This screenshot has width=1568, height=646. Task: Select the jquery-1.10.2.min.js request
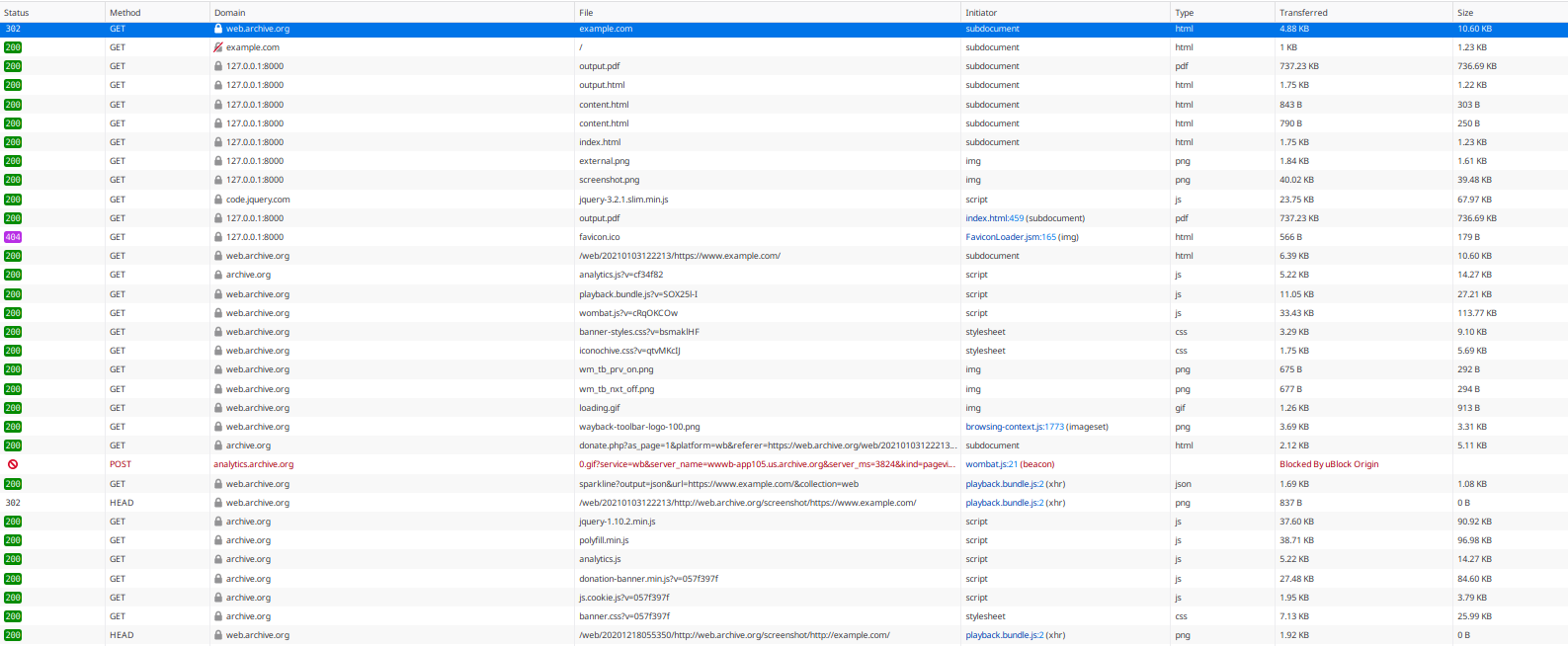(x=784, y=522)
